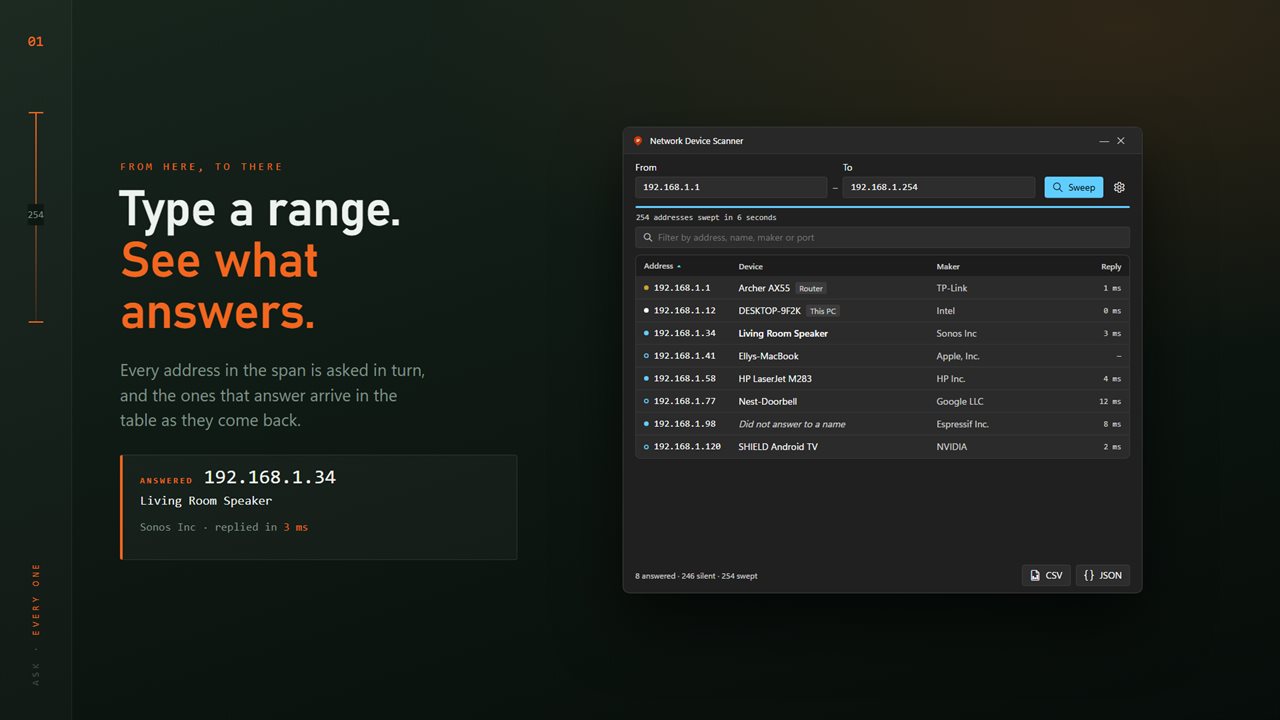This screenshot has width=1280, height=720.
Task: Click the status dot beside 192.168.1.1
Action: [646, 288]
